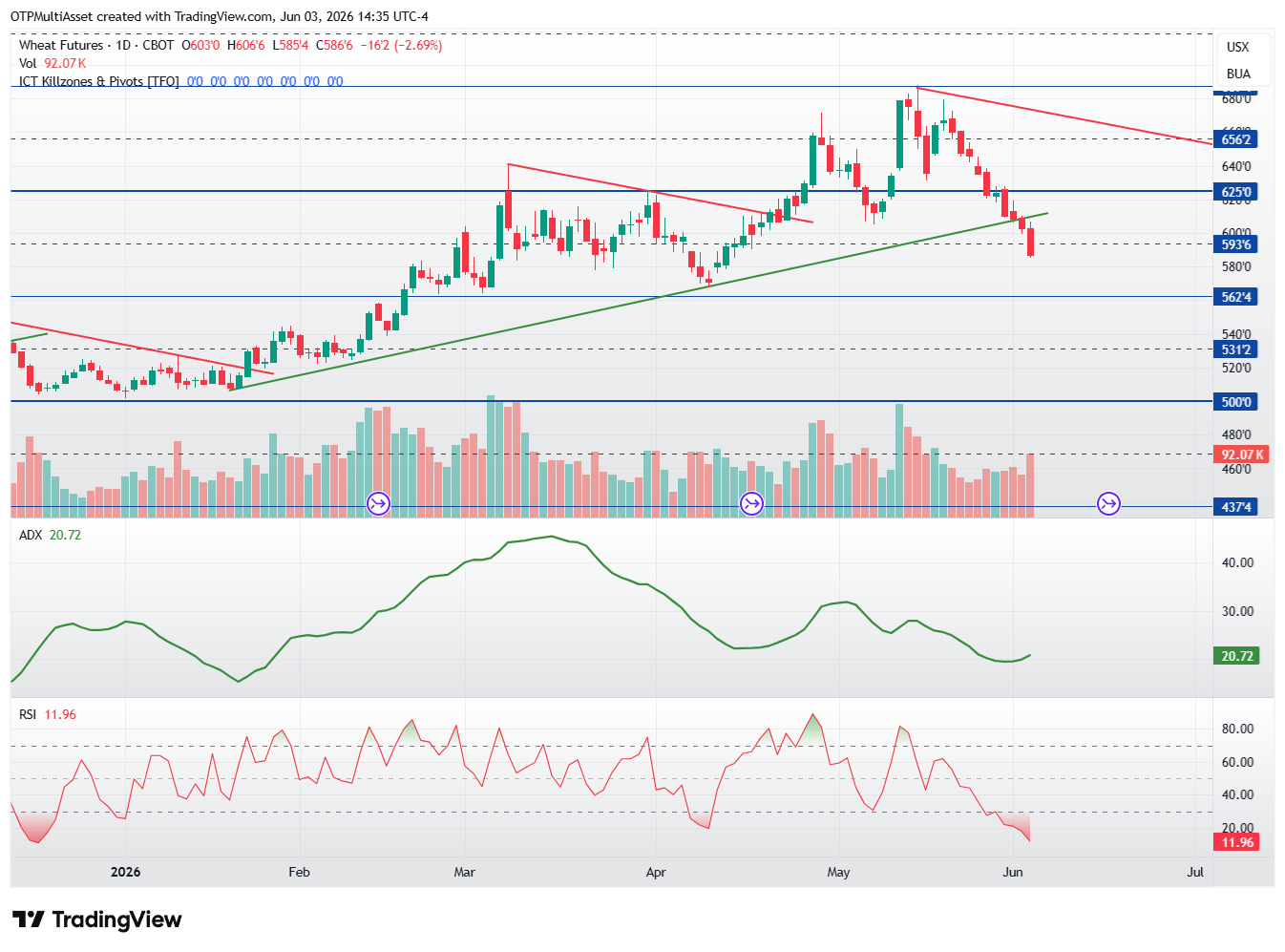Click the 531'2 price level label

1235,349
